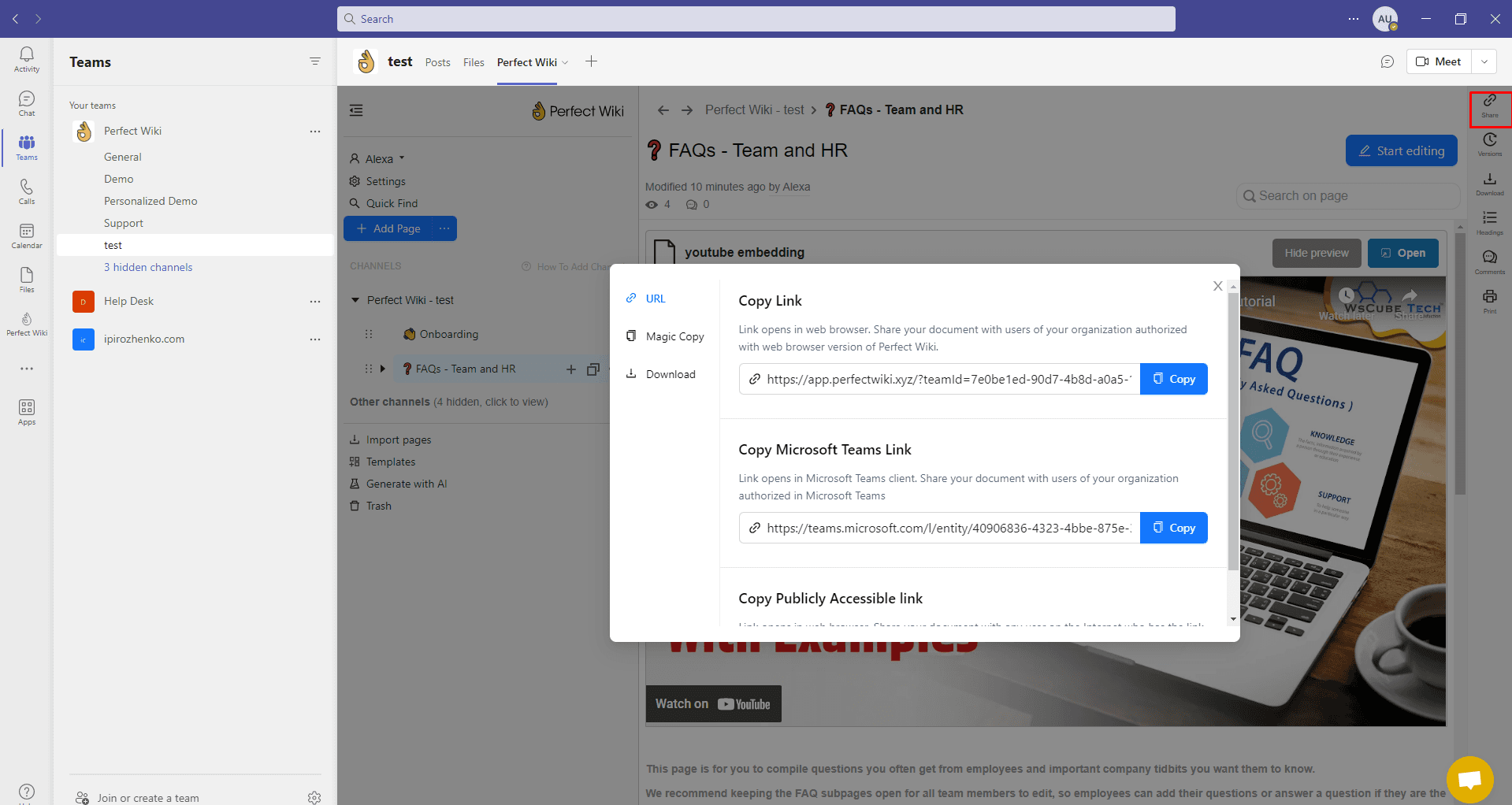Copy the web browser link
The height and width of the screenshot is (805, 1512).
[1174, 379]
